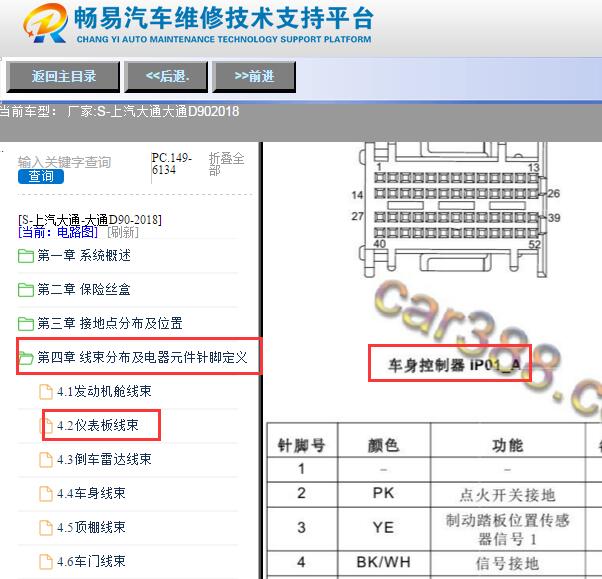Viewport: 602px width, 579px height.
Task: Click the 信号接地 function cell
Action: point(507,564)
